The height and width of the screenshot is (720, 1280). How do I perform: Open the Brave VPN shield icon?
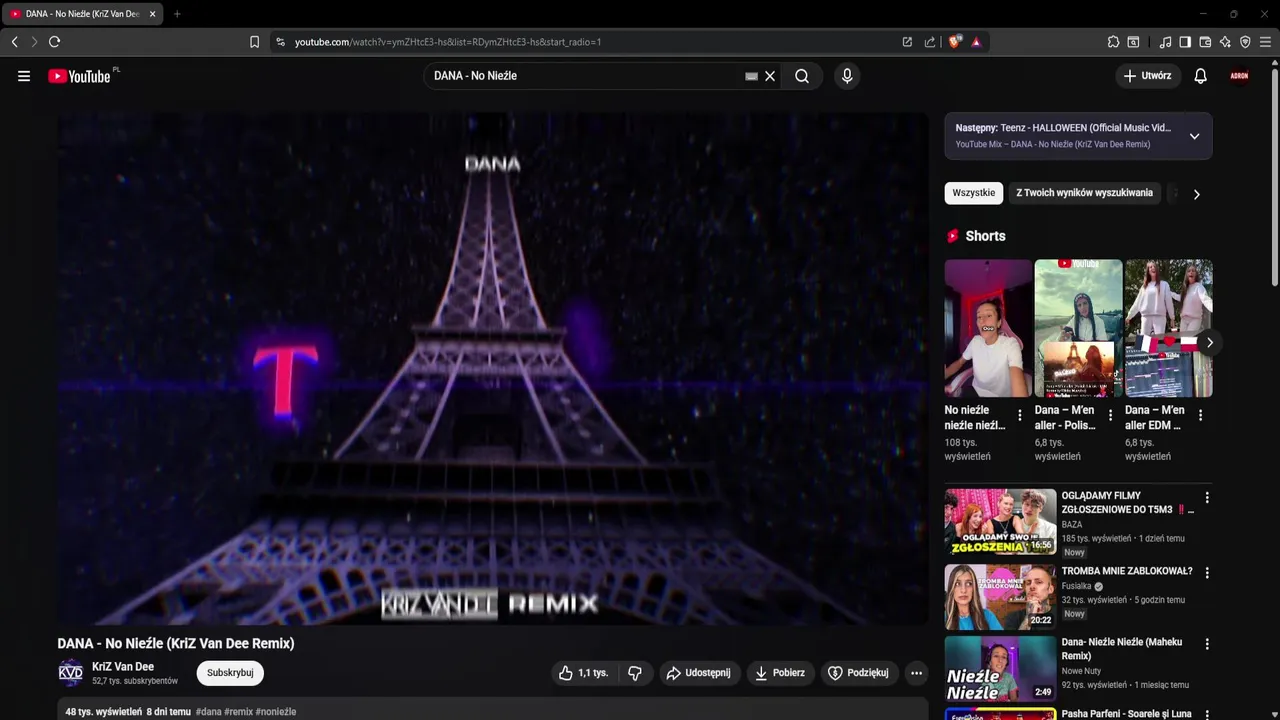[x=1245, y=42]
